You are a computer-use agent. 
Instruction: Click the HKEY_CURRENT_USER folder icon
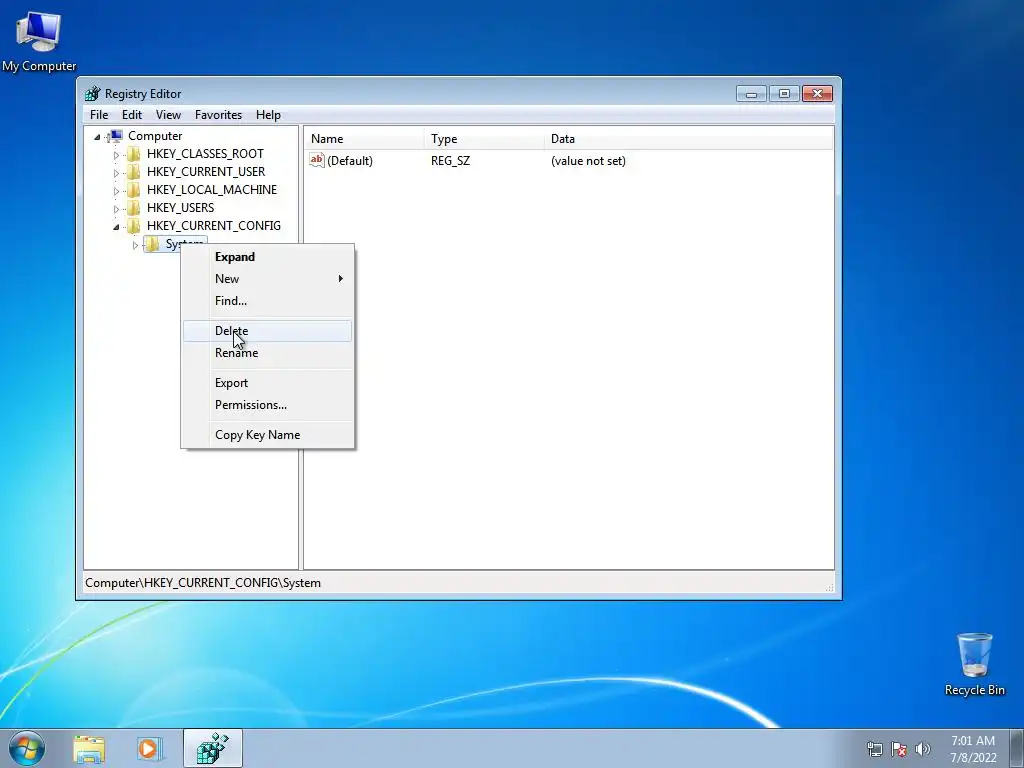pos(133,172)
